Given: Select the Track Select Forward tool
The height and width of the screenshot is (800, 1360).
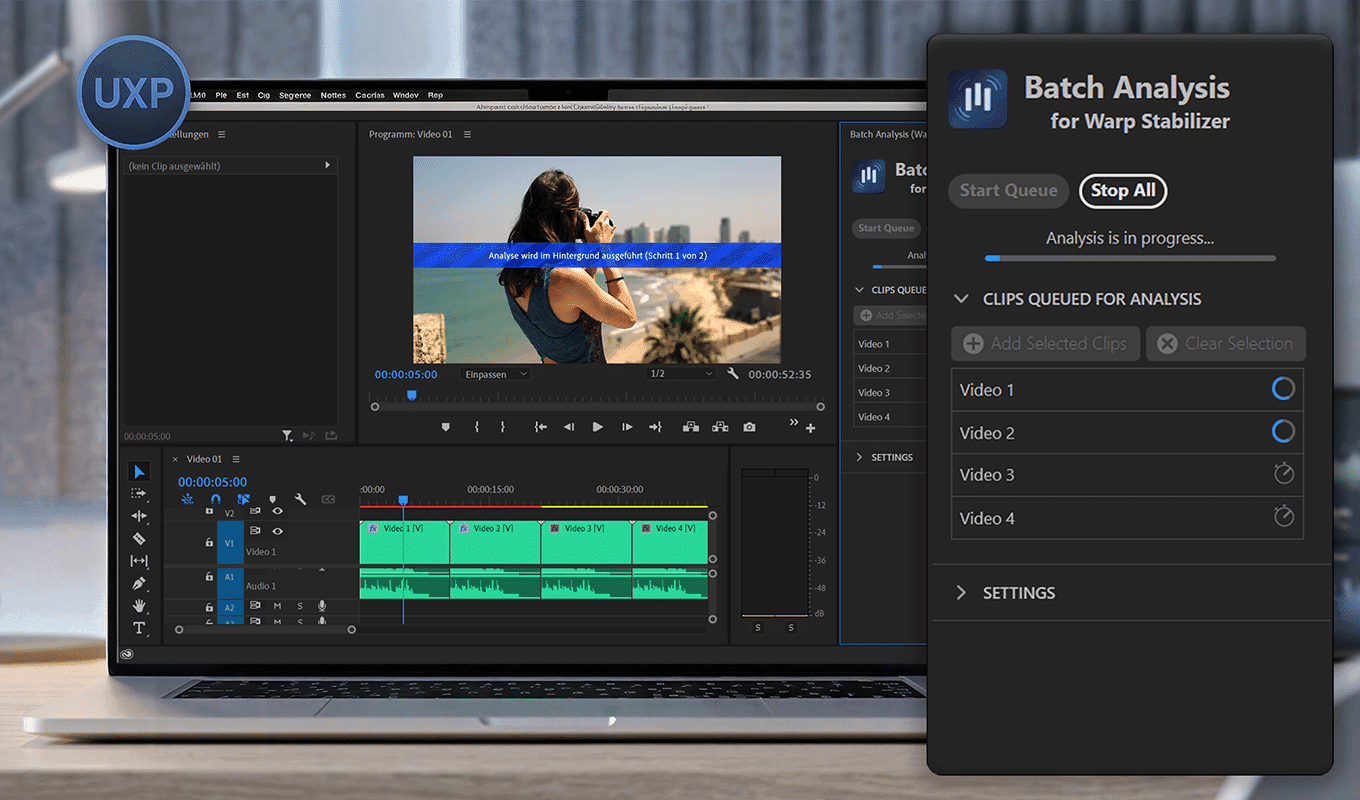Looking at the screenshot, I should pyautogui.click(x=139, y=493).
